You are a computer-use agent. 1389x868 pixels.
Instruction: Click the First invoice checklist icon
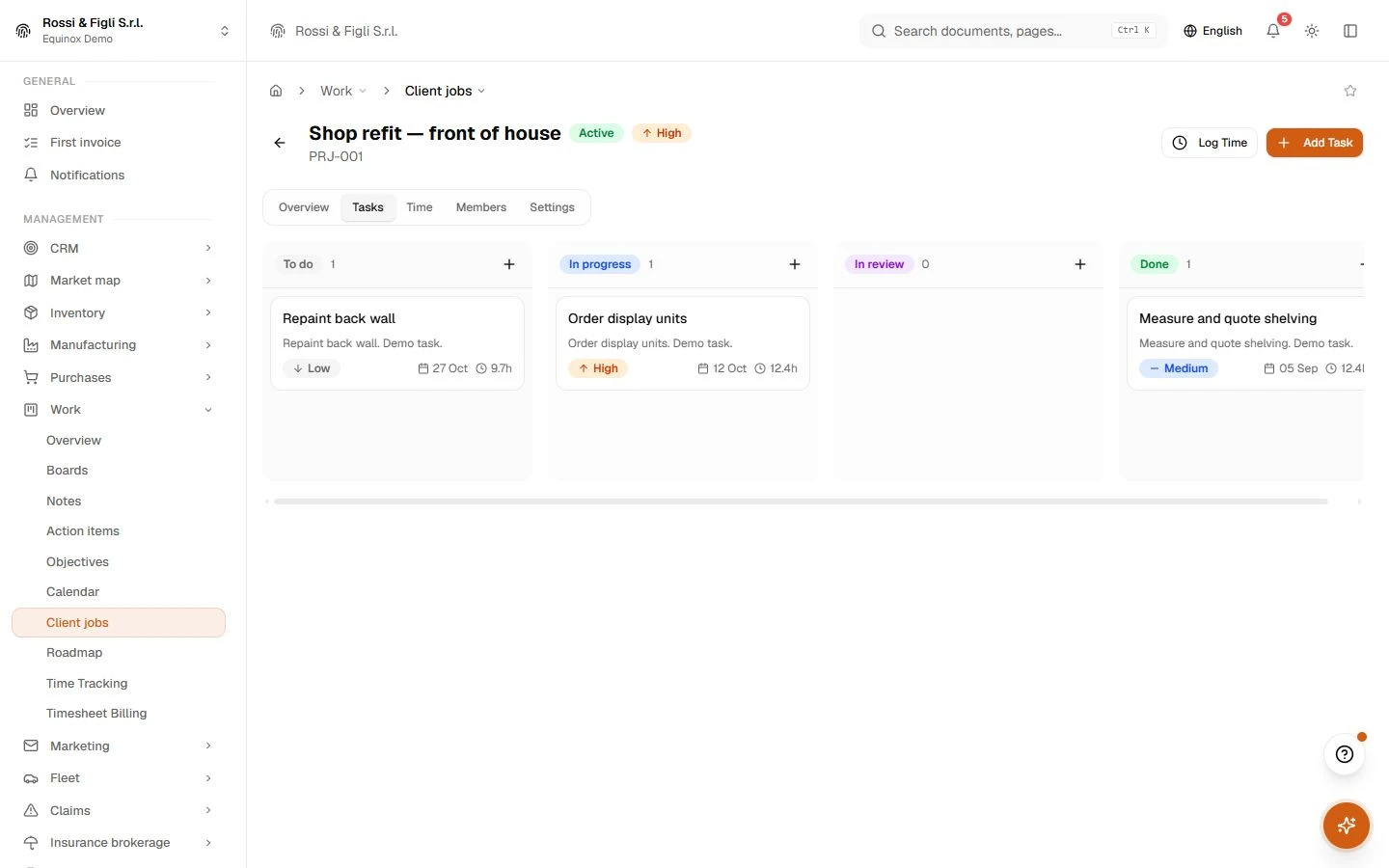(x=31, y=143)
